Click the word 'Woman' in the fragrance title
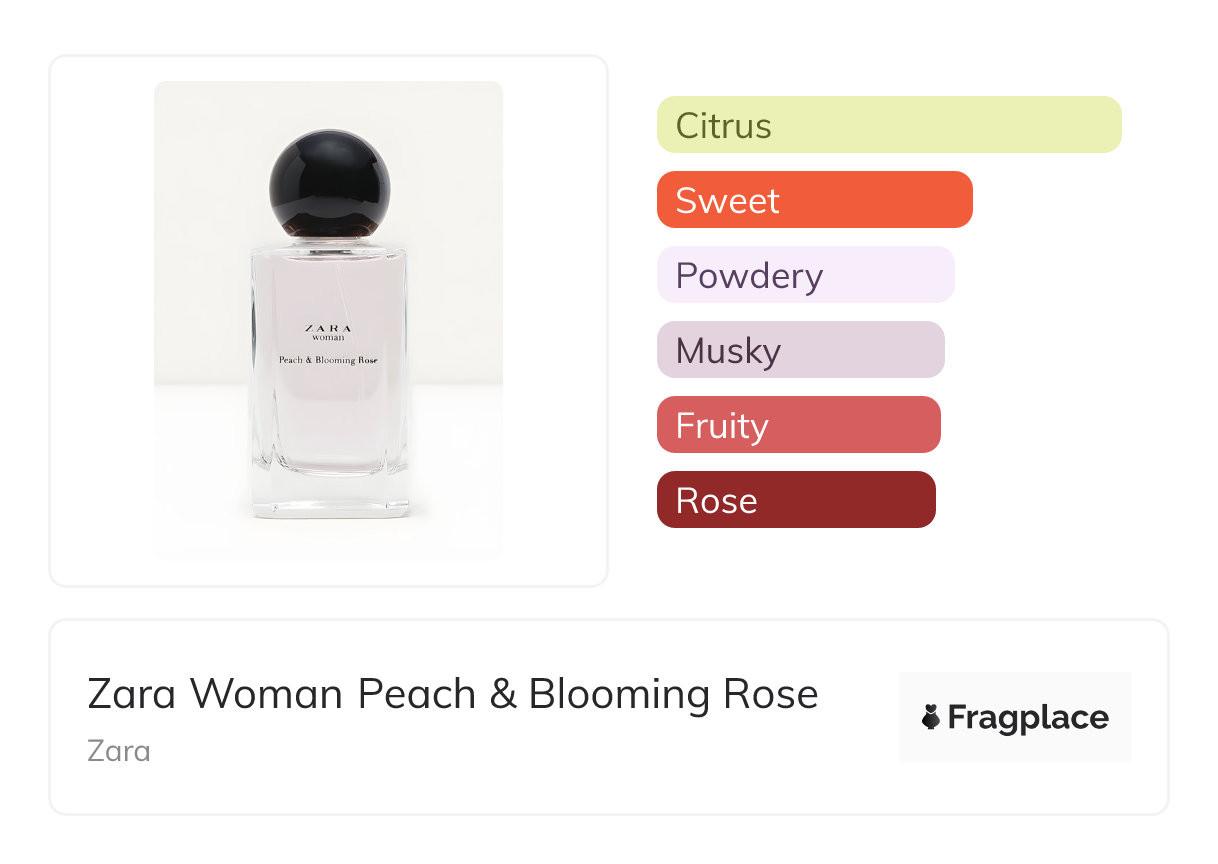 coord(268,694)
